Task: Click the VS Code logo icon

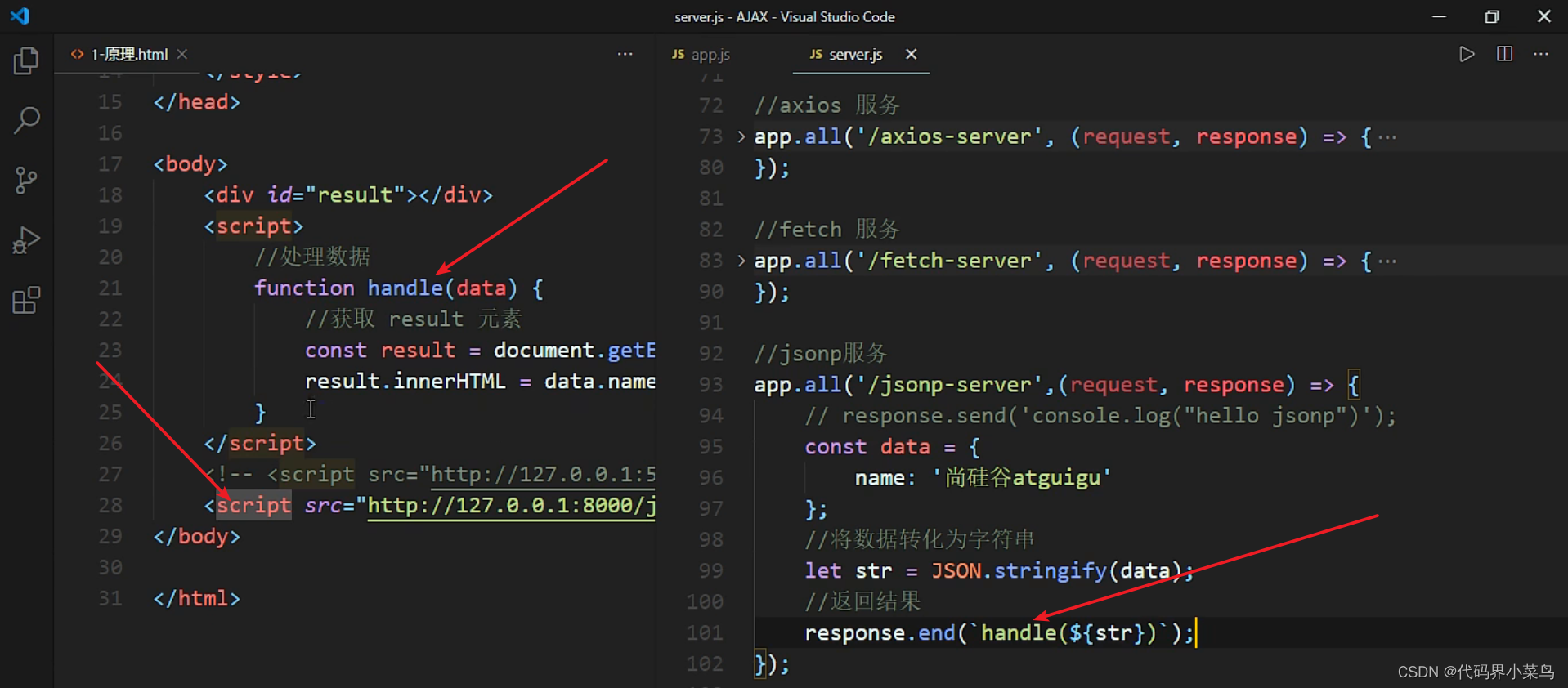Action: (20, 16)
